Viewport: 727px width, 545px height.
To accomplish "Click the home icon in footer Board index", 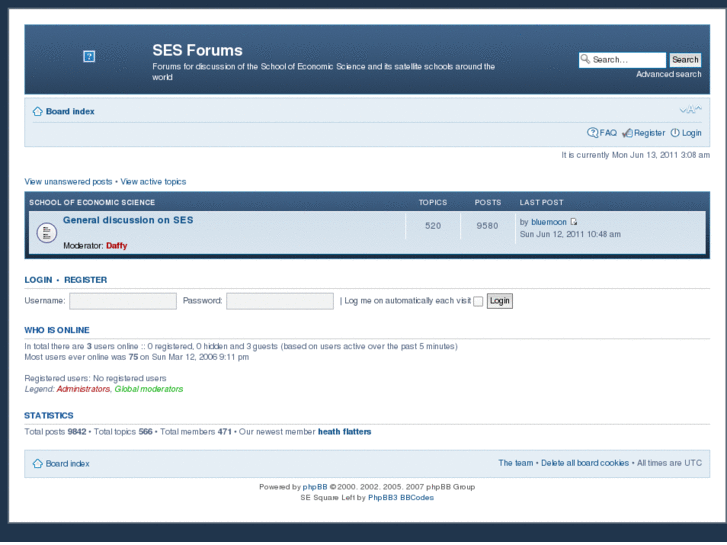I will click(38, 463).
